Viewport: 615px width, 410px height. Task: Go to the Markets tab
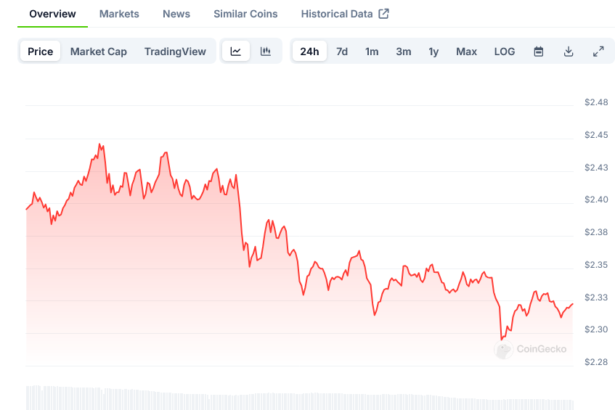pos(119,14)
